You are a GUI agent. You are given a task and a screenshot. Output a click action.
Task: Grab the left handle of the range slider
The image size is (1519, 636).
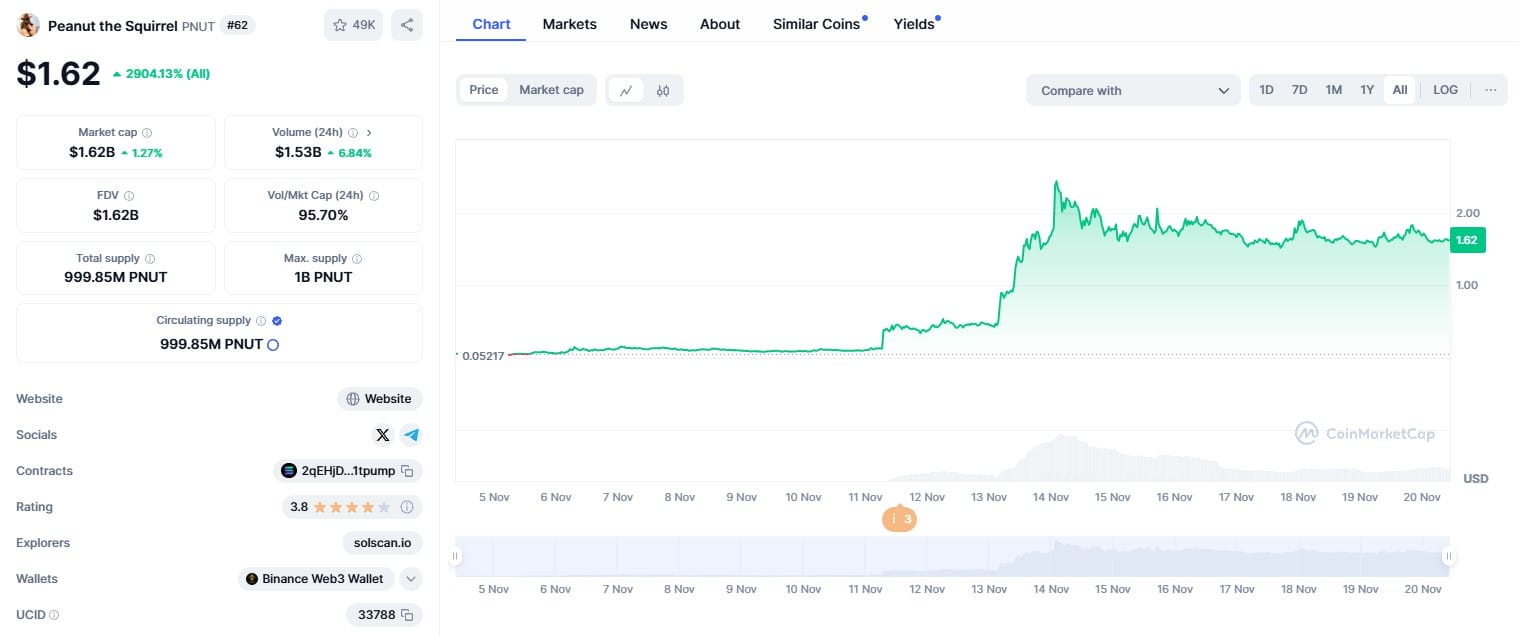tap(455, 556)
